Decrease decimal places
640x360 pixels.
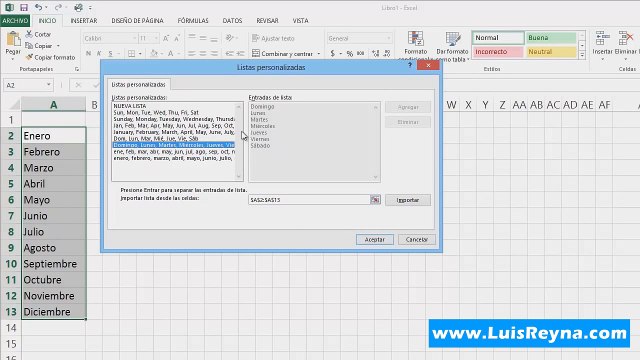(x=387, y=53)
